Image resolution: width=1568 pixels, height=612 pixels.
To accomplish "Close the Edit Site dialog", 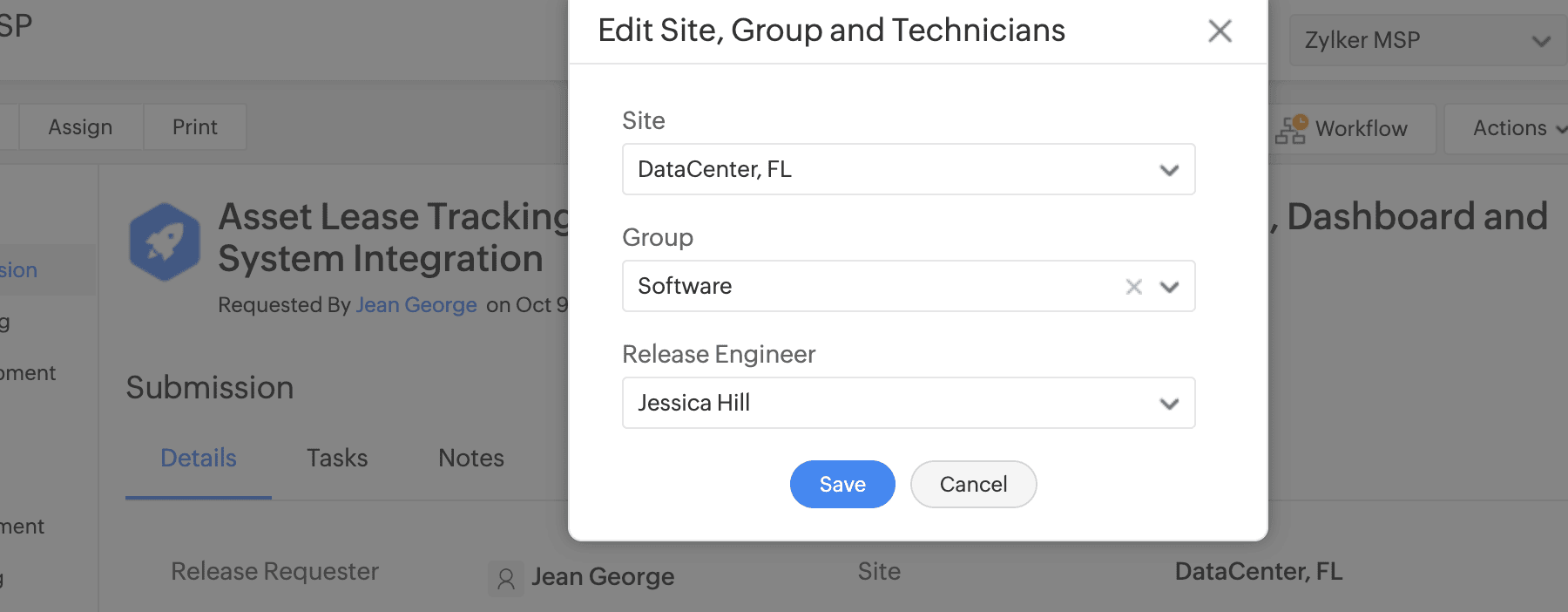I will point(1220,31).
